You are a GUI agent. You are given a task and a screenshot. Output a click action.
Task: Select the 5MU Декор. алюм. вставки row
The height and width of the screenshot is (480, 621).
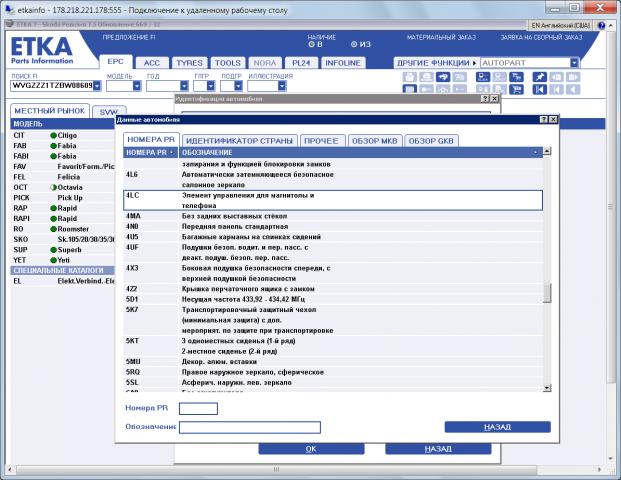(x=333, y=362)
